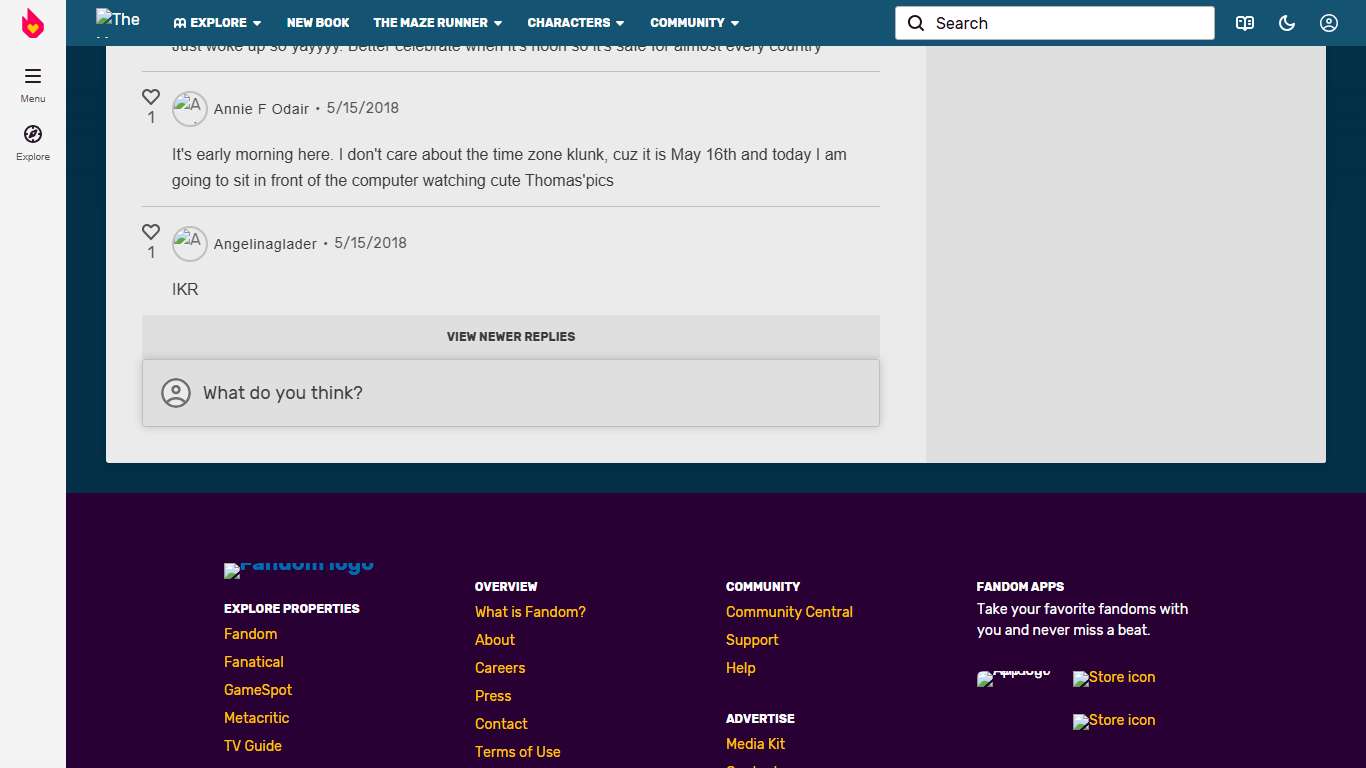Like Annie F Odair's reply

[151, 97]
